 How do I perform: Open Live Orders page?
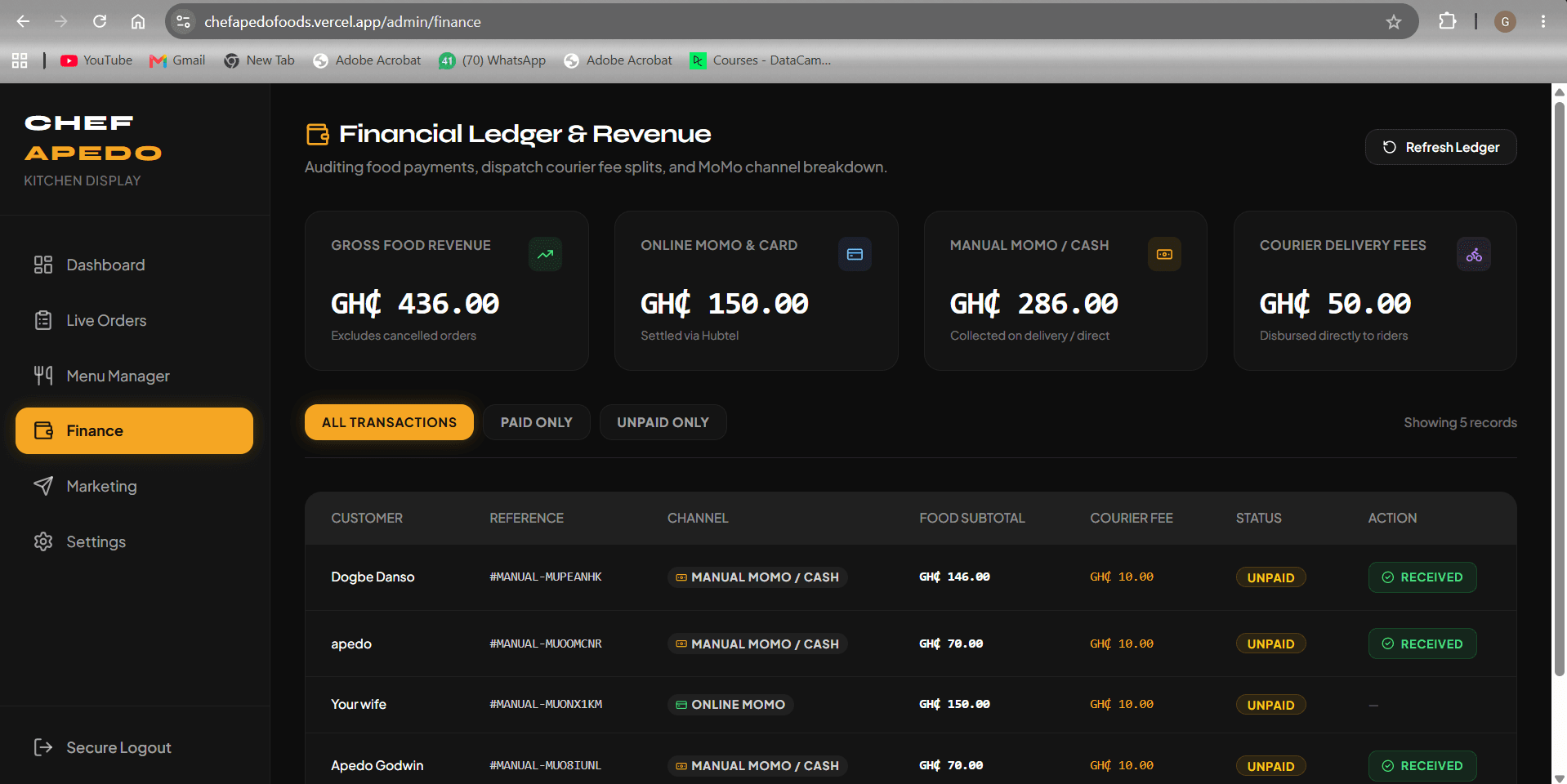click(134, 320)
